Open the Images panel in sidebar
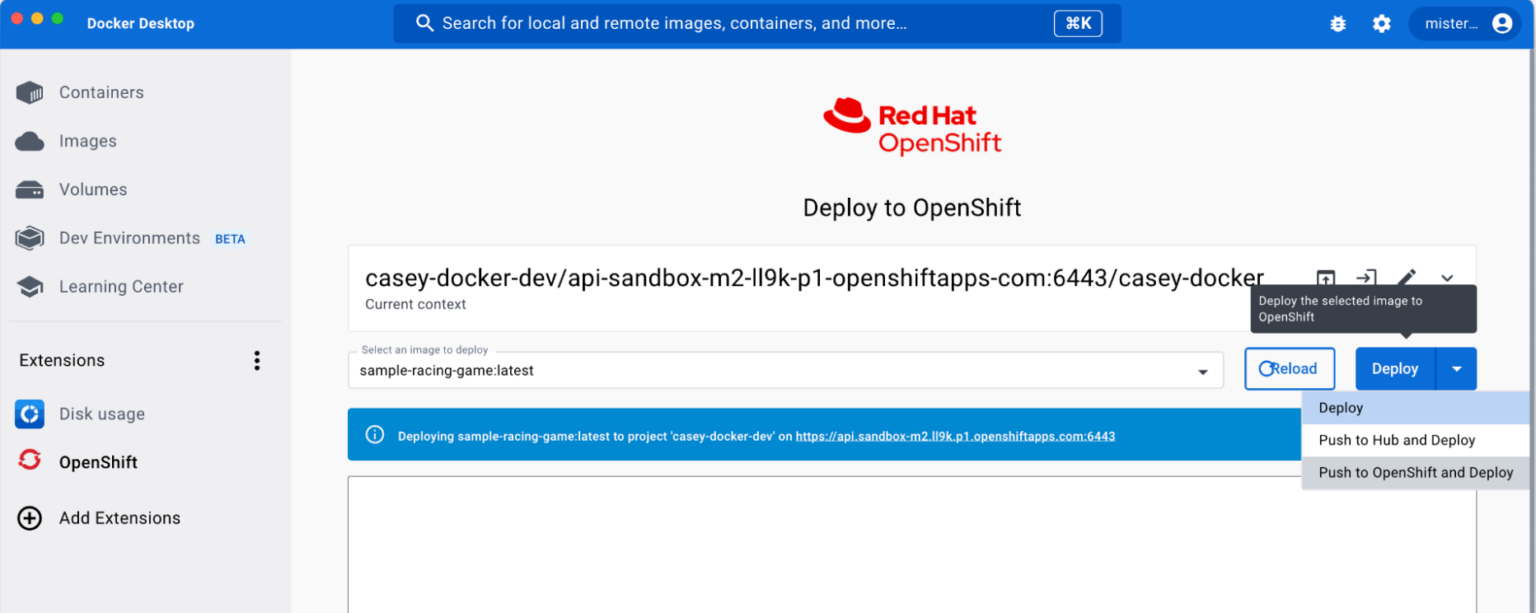This screenshot has height=613, width=1536. [87, 141]
